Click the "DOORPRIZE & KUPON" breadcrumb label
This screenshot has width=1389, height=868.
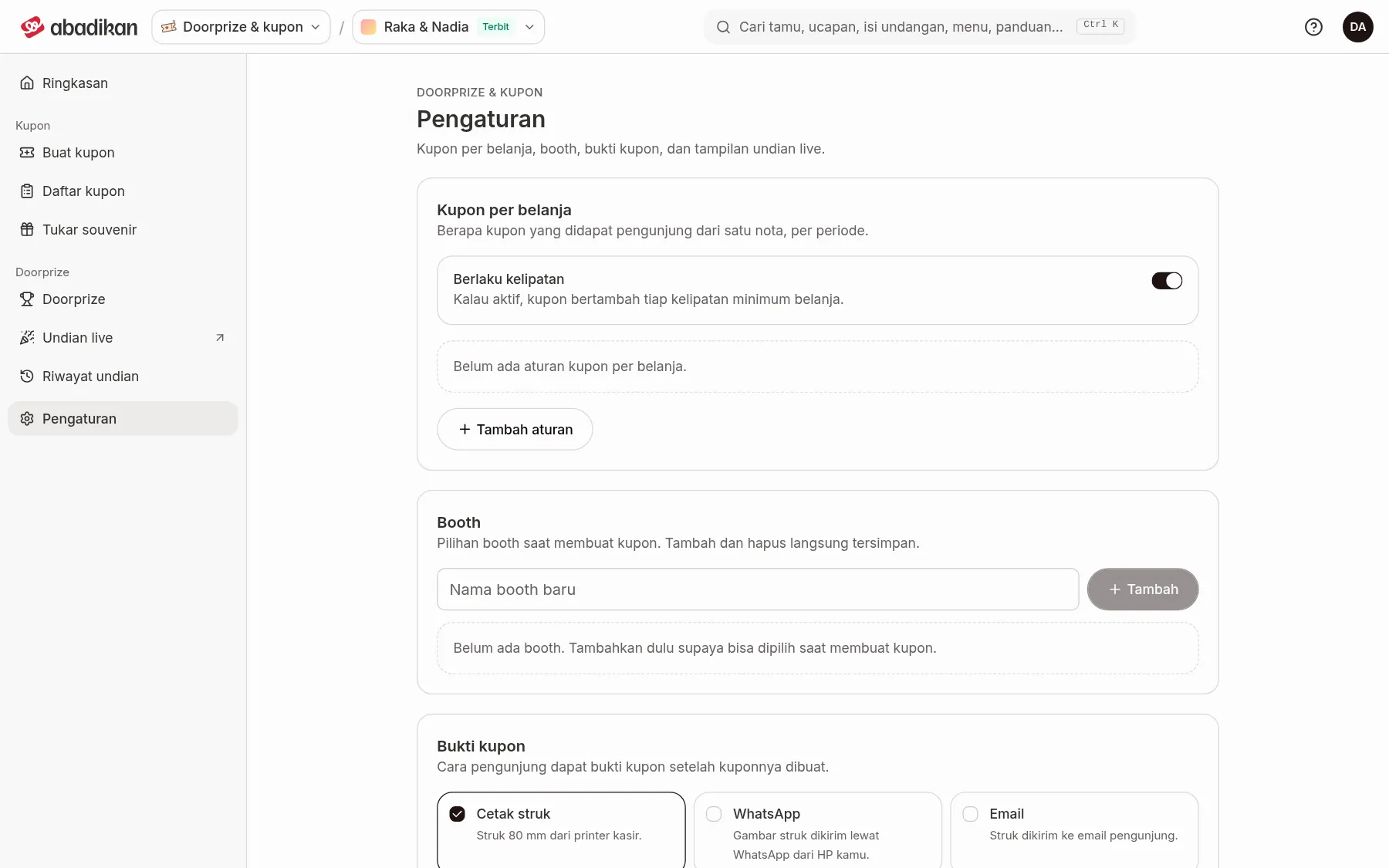pyautogui.click(x=479, y=93)
